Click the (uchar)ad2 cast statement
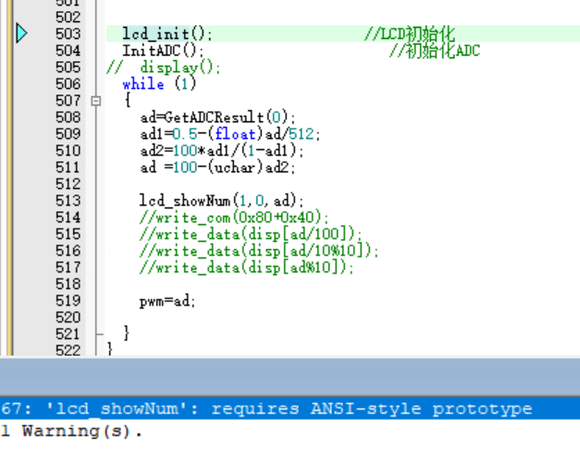Viewport: 580px width, 450px height. [x=218, y=167]
